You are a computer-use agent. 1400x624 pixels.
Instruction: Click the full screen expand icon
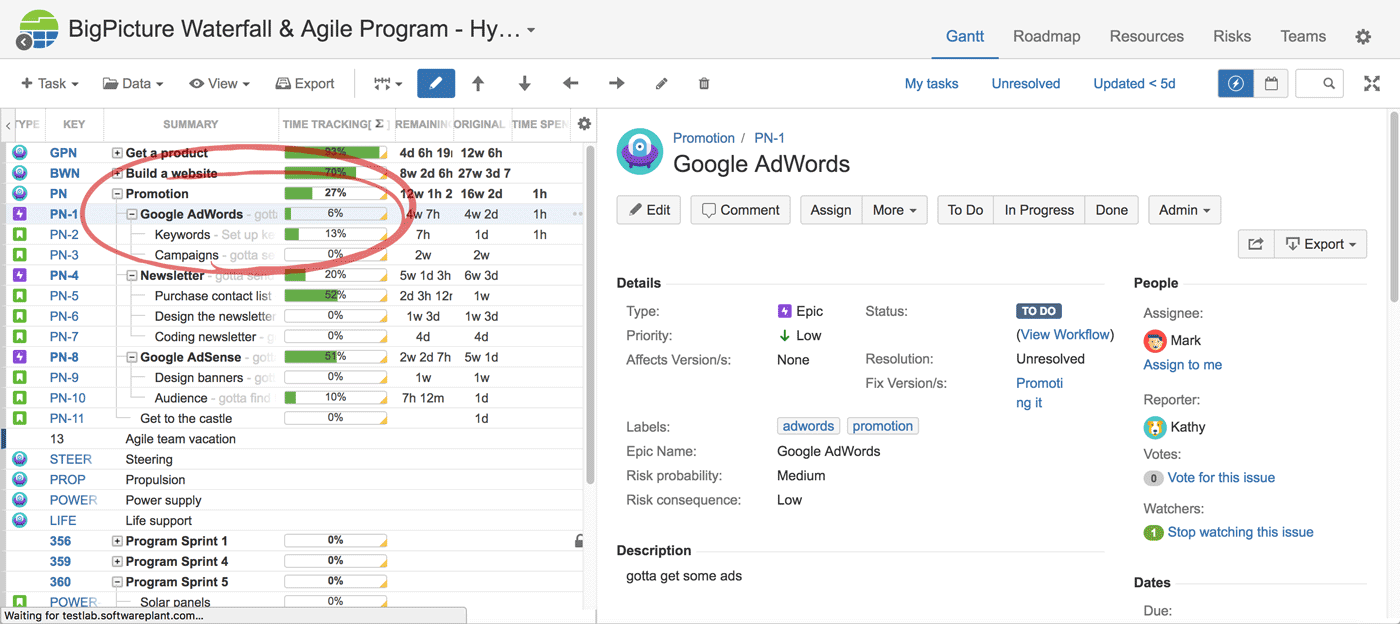pyautogui.click(x=1372, y=84)
